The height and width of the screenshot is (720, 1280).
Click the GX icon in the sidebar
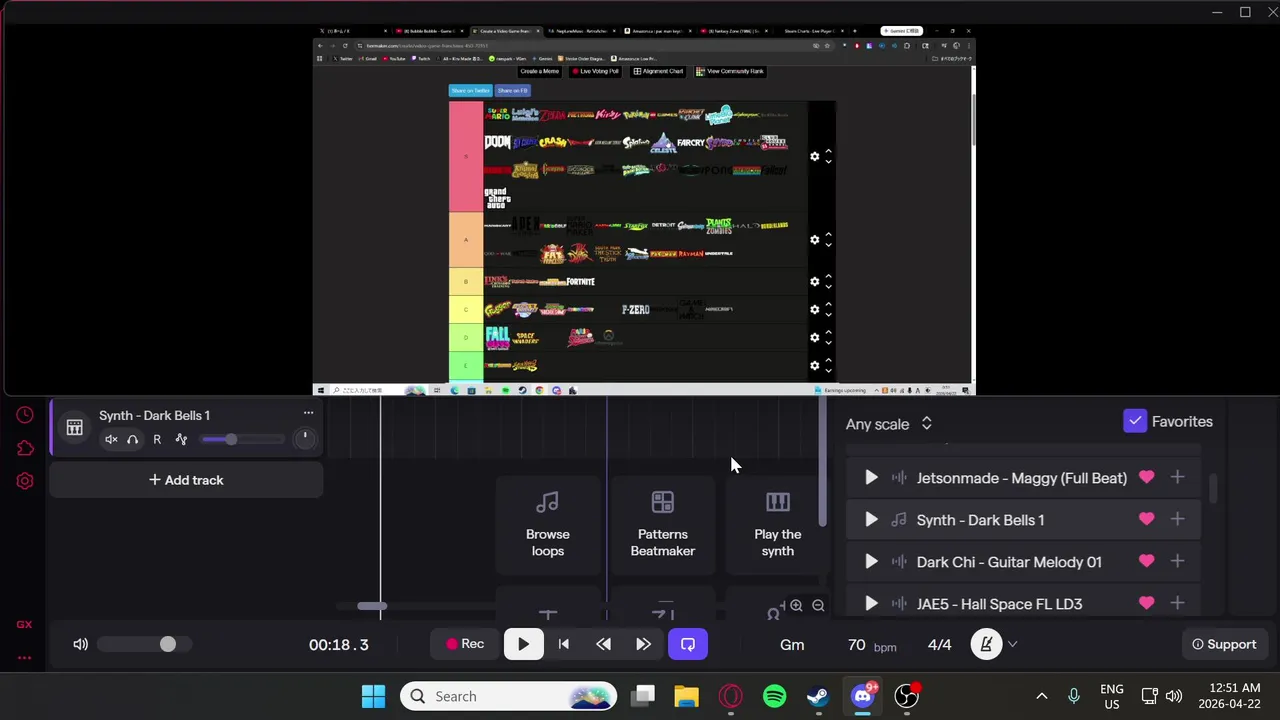[x=24, y=625]
